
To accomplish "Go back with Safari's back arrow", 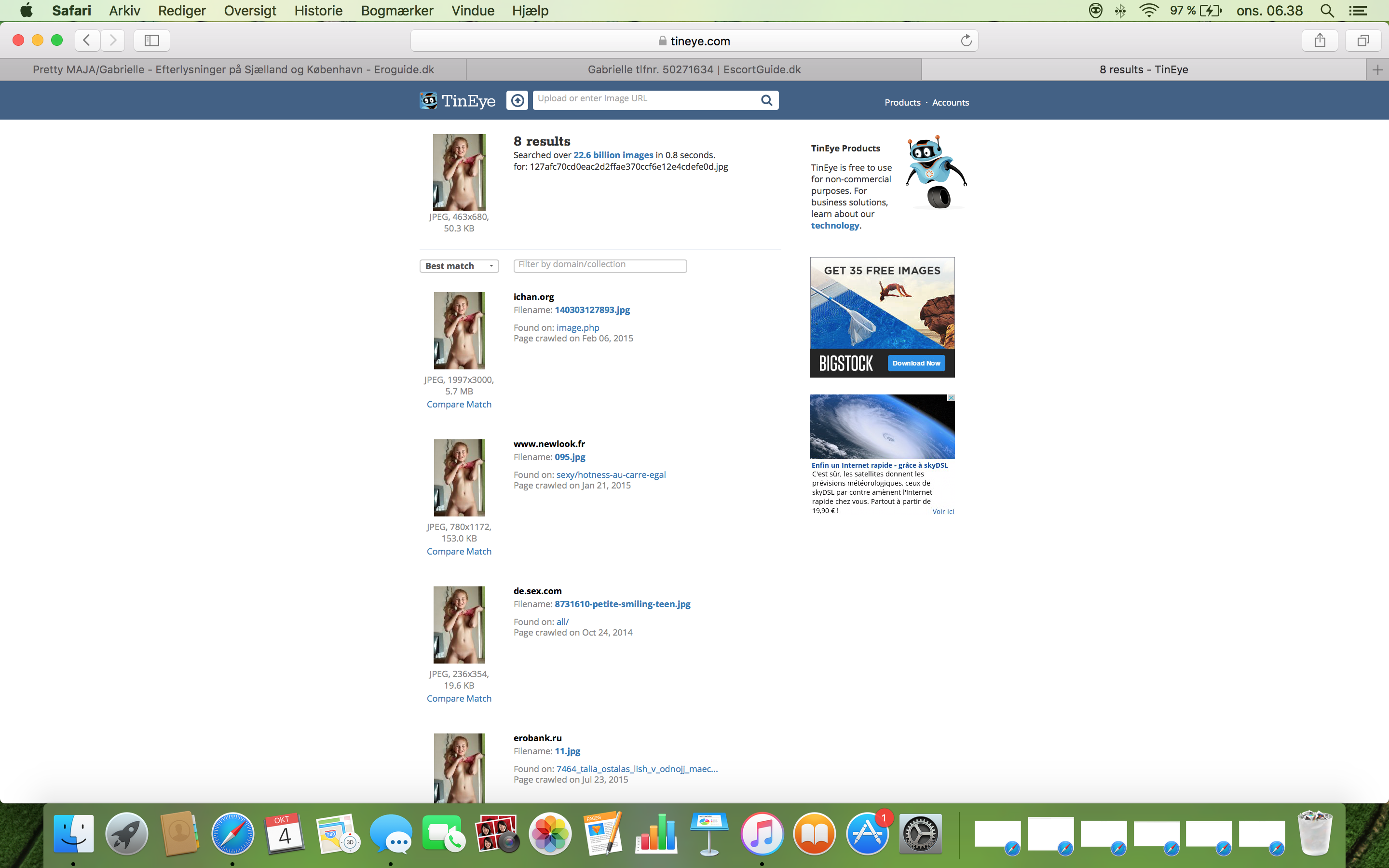I will (x=87, y=40).
